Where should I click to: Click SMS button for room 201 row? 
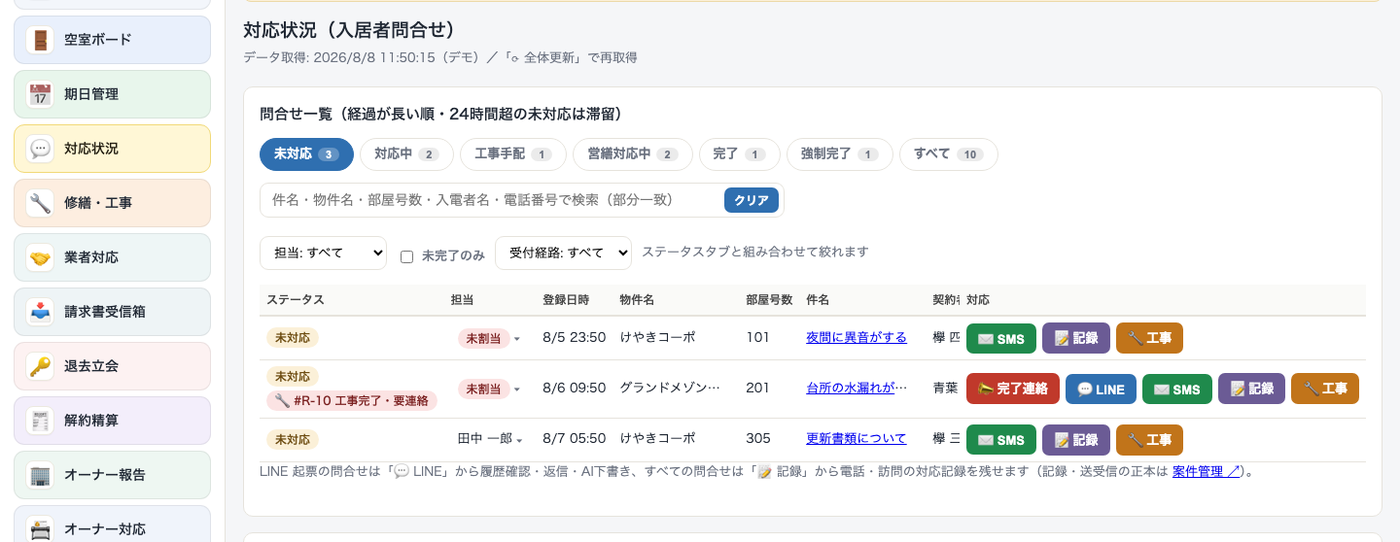click(1177, 389)
